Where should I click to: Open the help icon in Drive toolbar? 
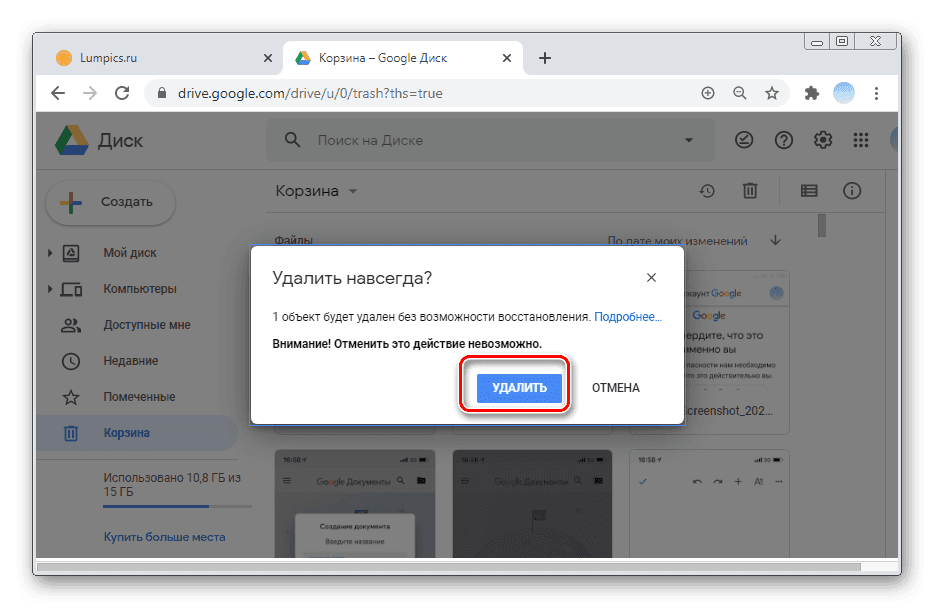click(784, 140)
